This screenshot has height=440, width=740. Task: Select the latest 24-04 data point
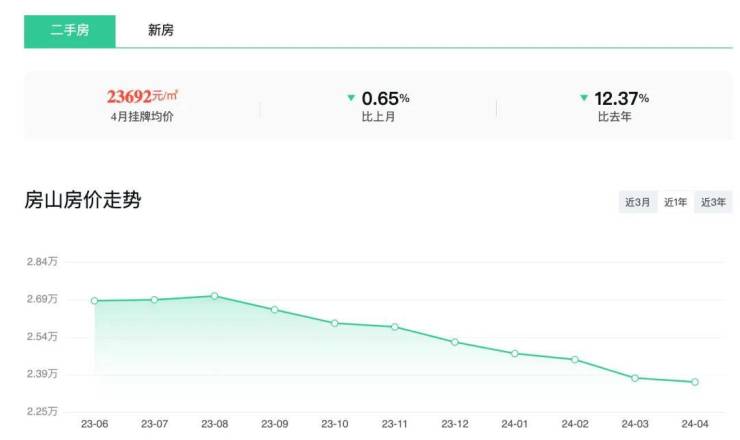694,382
